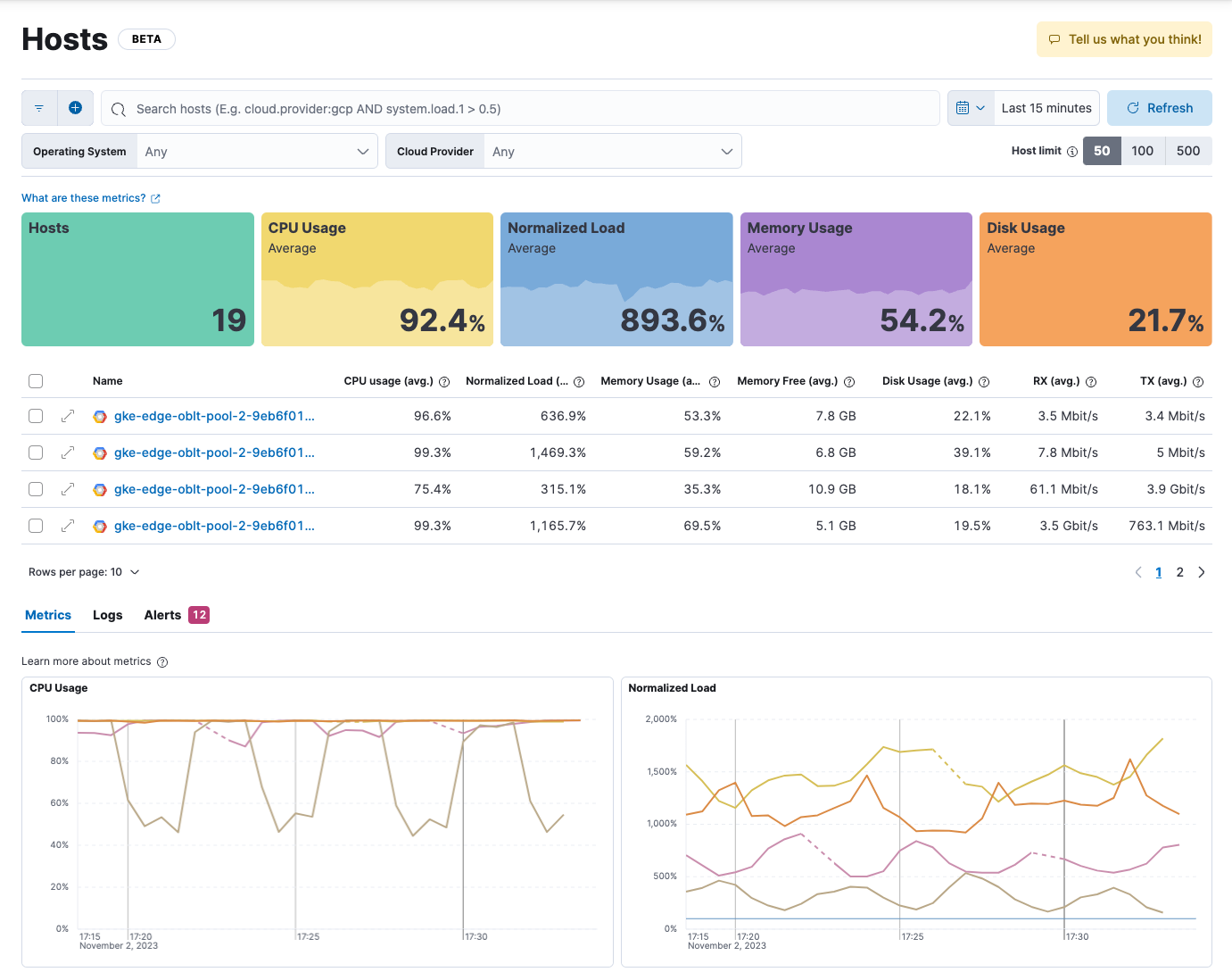The image size is (1232, 972).
Task: Open the Cloud Provider dropdown
Action: coord(612,152)
